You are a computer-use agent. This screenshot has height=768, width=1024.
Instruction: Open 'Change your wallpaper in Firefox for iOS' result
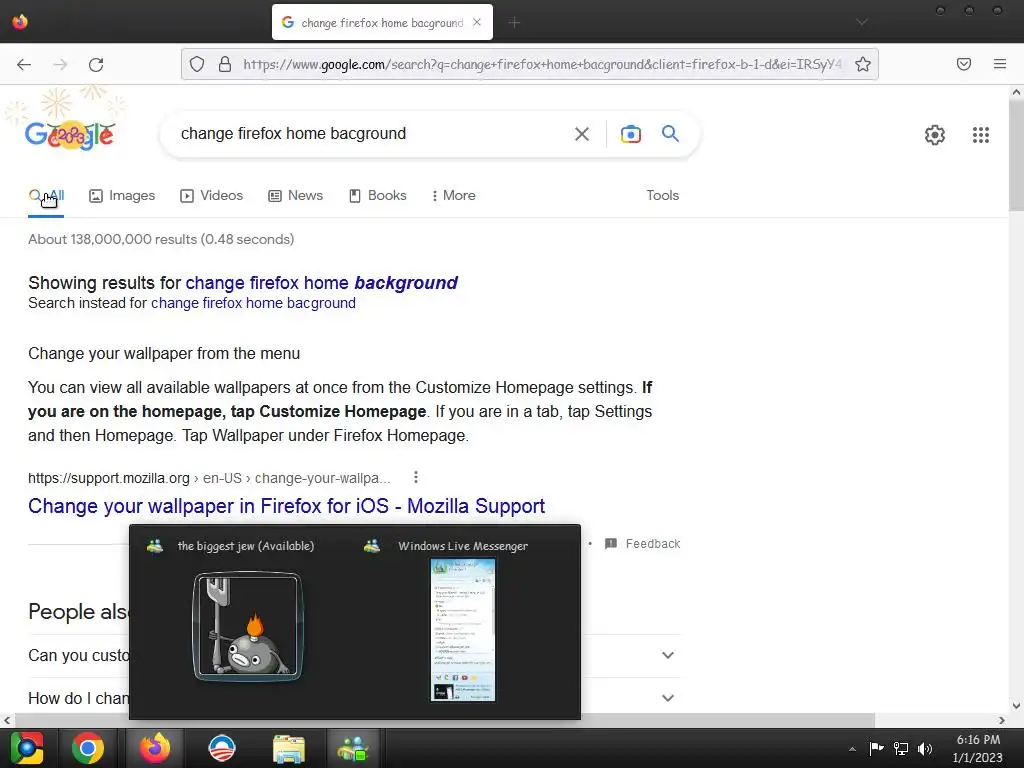pyautogui.click(x=286, y=506)
